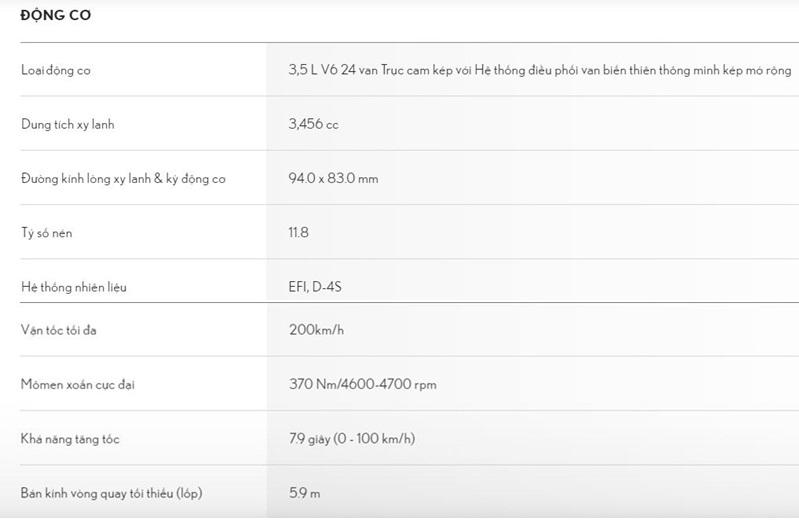
Task: Click the 370 Nm/4600-4700 rpm value
Action: pyautogui.click(x=363, y=384)
